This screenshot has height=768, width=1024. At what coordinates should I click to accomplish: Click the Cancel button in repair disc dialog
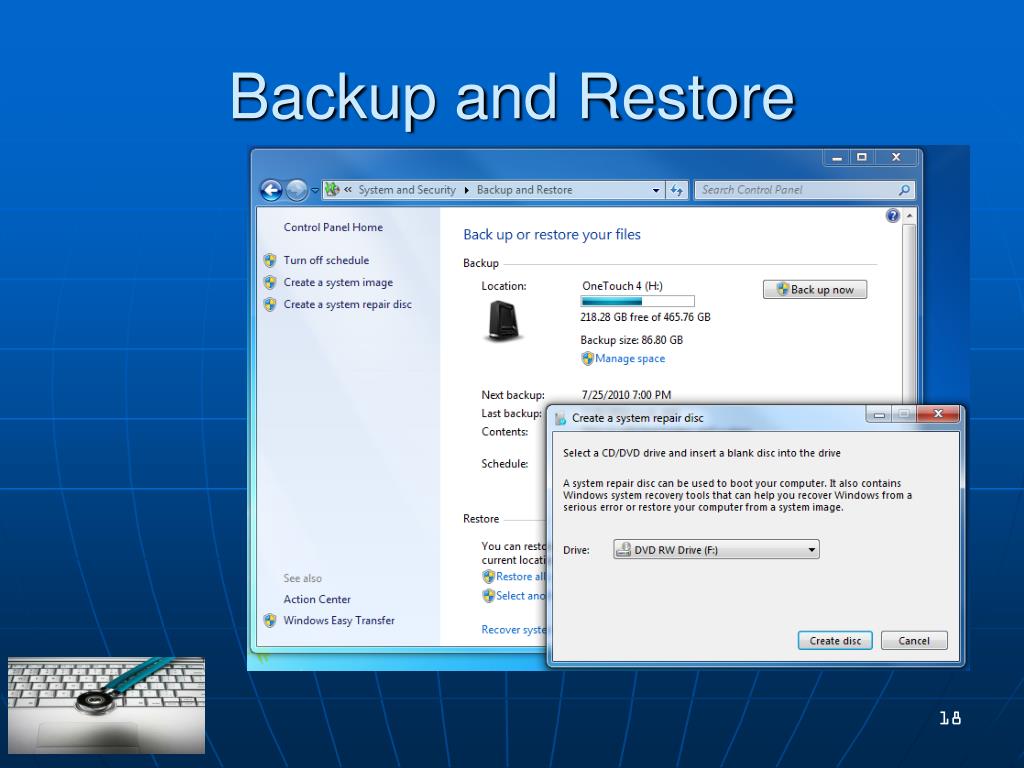[914, 641]
